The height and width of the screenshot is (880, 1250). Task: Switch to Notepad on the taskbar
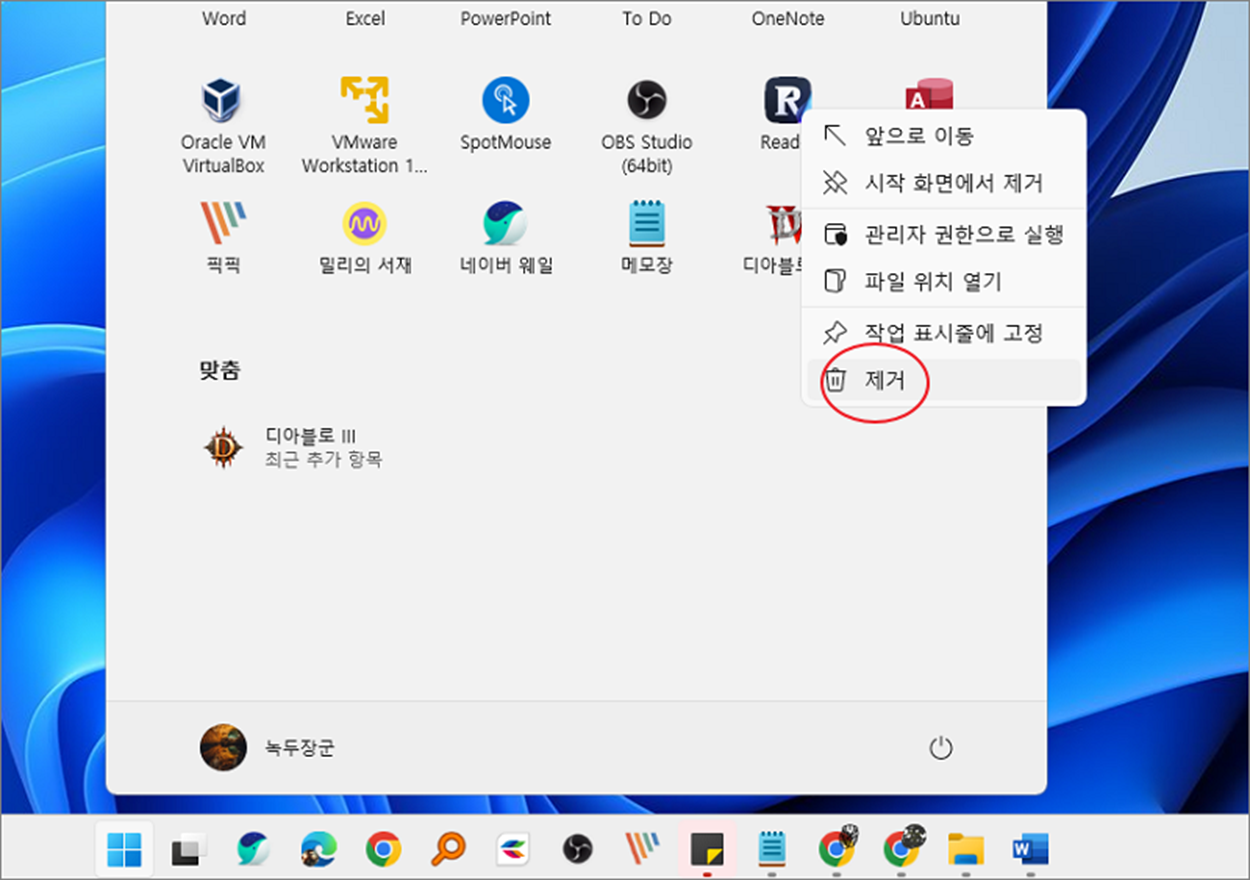pyautogui.click(x=771, y=850)
